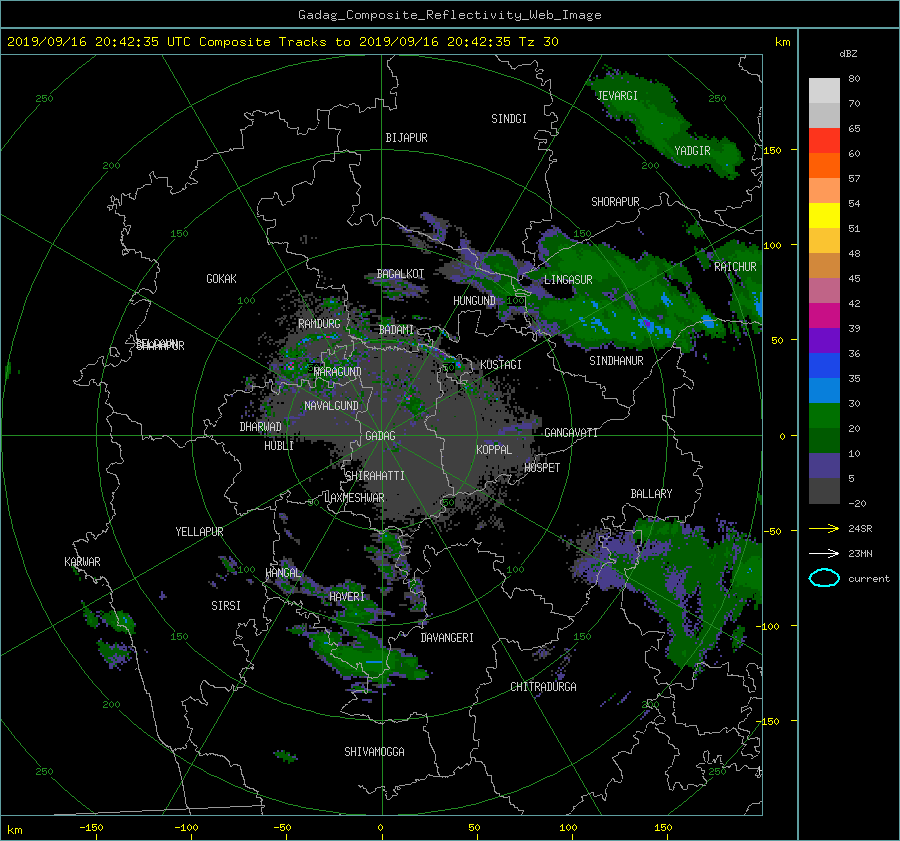The image size is (900, 841).
Task: Click the YADGIR city label
Action: point(692,151)
